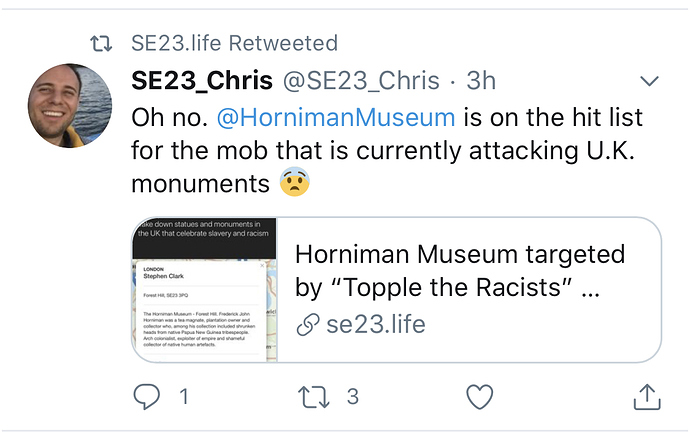Click the reply count of 1
The image size is (690, 447).
pos(183,397)
